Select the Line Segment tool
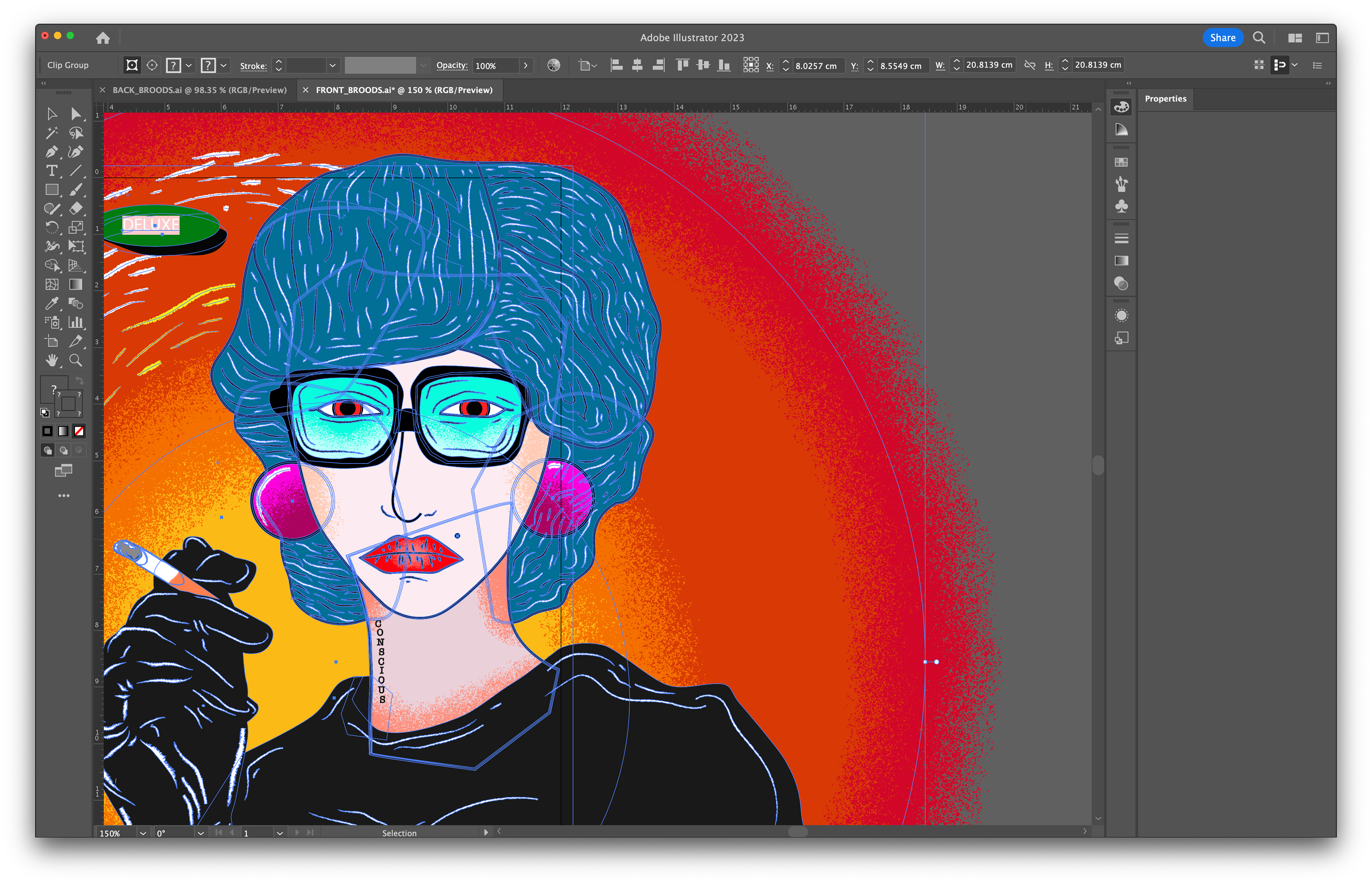 coord(76,170)
